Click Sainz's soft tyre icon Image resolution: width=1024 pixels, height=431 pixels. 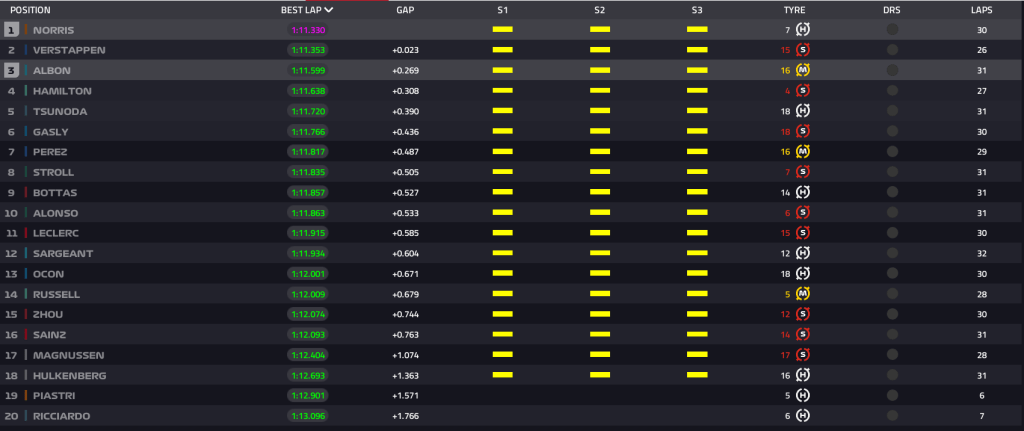(x=803, y=334)
